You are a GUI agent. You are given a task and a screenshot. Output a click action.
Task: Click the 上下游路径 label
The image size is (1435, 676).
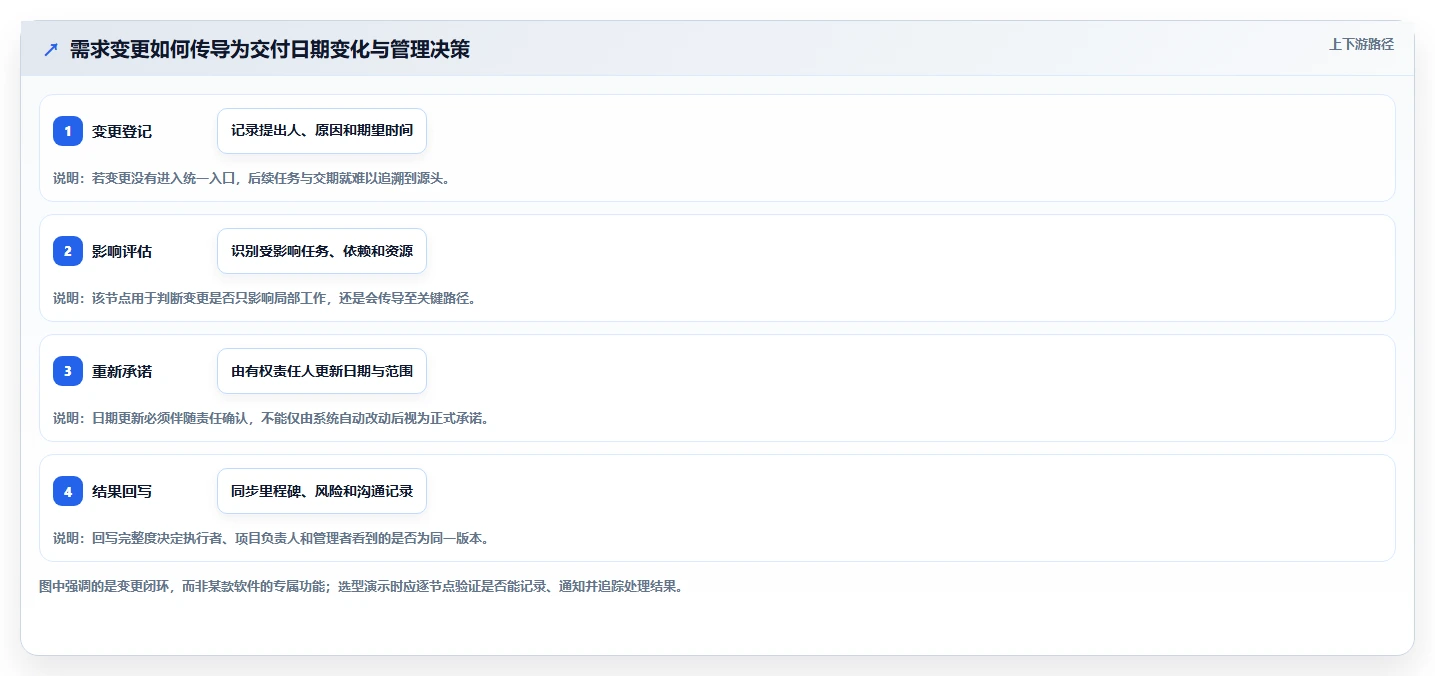(1361, 44)
